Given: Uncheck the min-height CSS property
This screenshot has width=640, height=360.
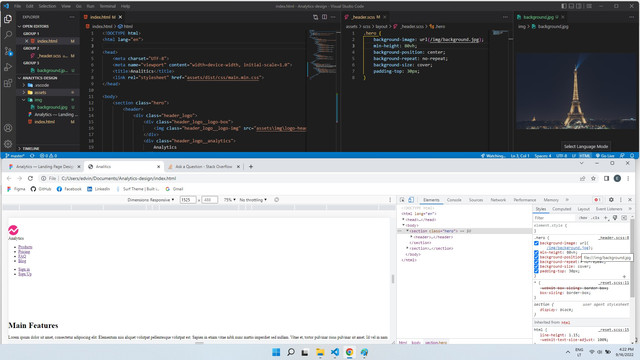Looking at the screenshot, I should click(536, 252).
